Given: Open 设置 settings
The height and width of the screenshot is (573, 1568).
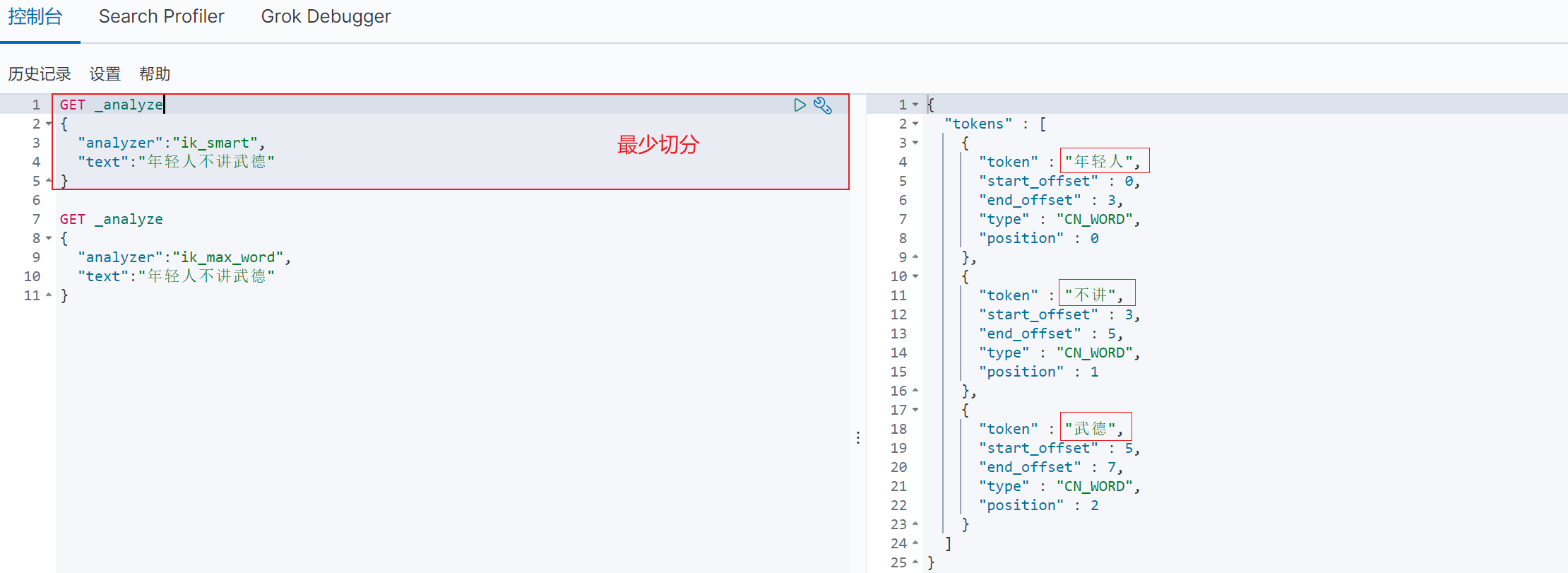Looking at the screenshot, I should (105, 74).
